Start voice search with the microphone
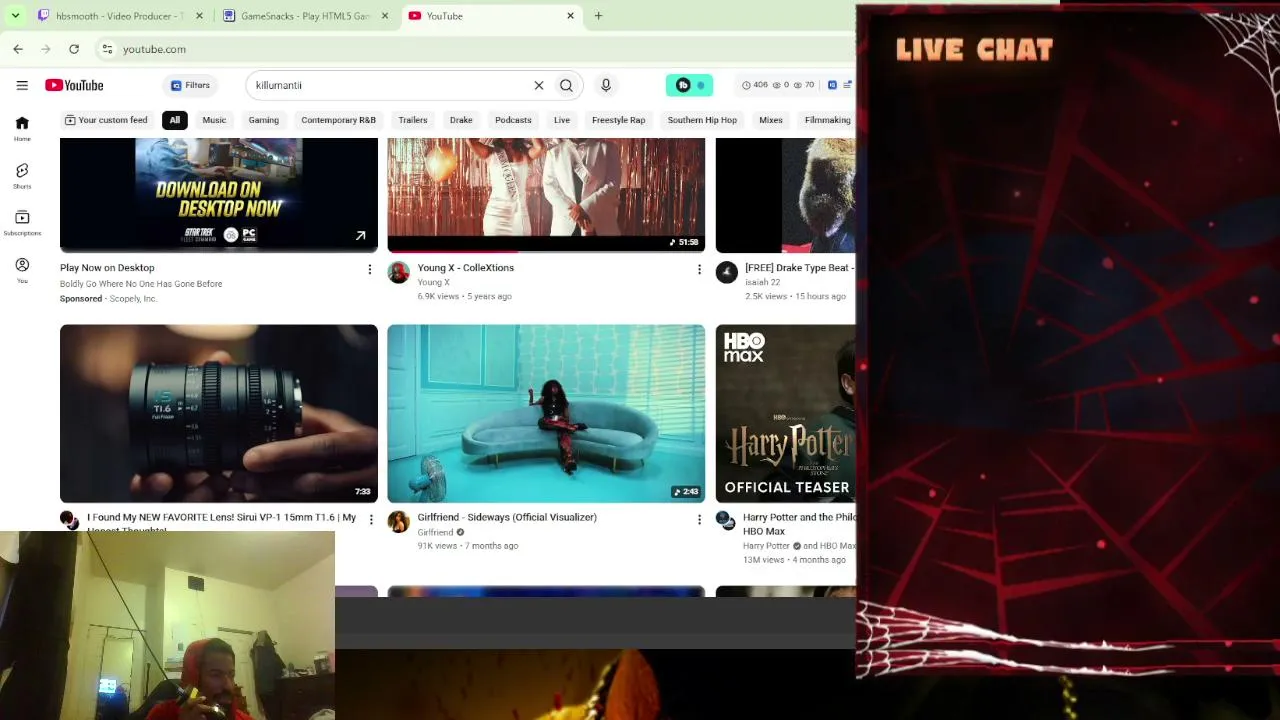Viewport: 1280px width, 720px height. point(606,85)
